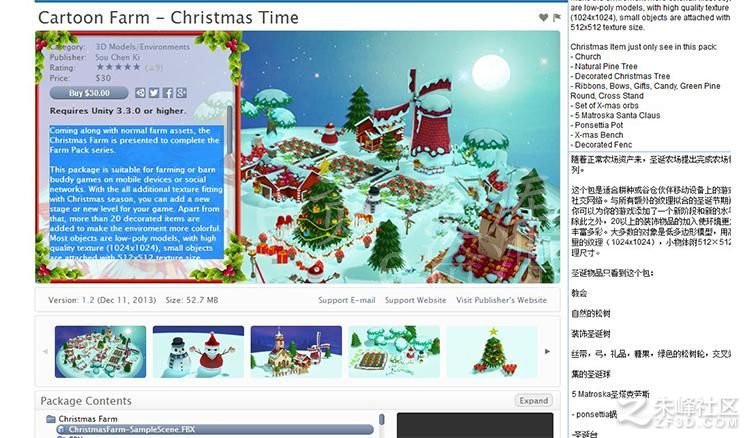Click the ChristmasFarm-SampleScene.FBX file icon
This screenshot has height=438, width=750.
62,429
